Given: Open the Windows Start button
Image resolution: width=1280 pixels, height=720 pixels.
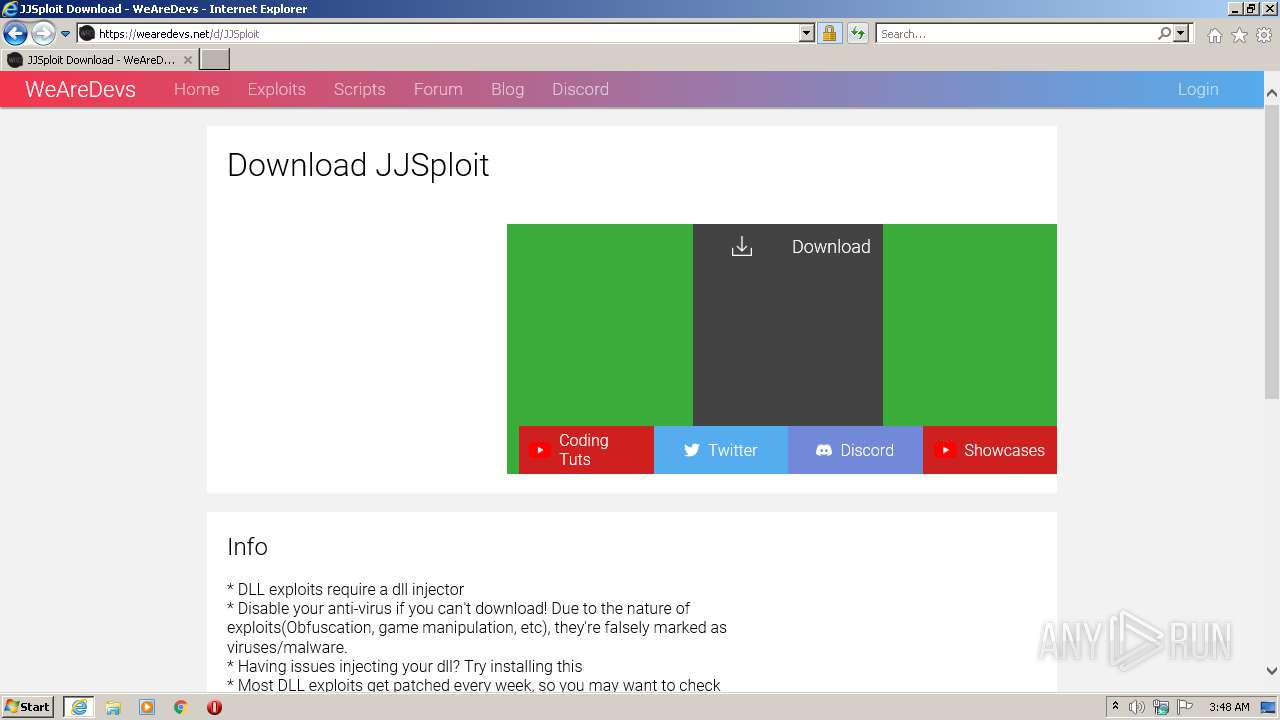Looking at the screenshot, I should [x=28, y=707].
